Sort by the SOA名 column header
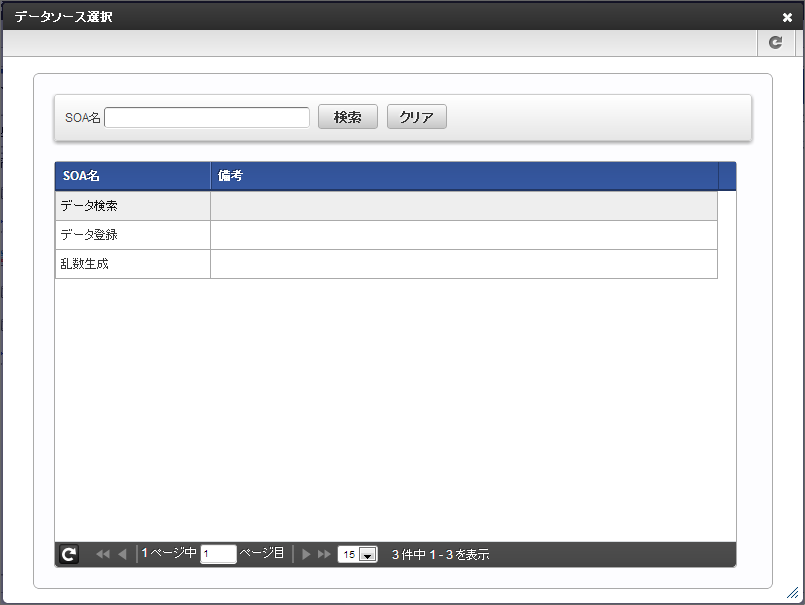 (x=132, y=176)
